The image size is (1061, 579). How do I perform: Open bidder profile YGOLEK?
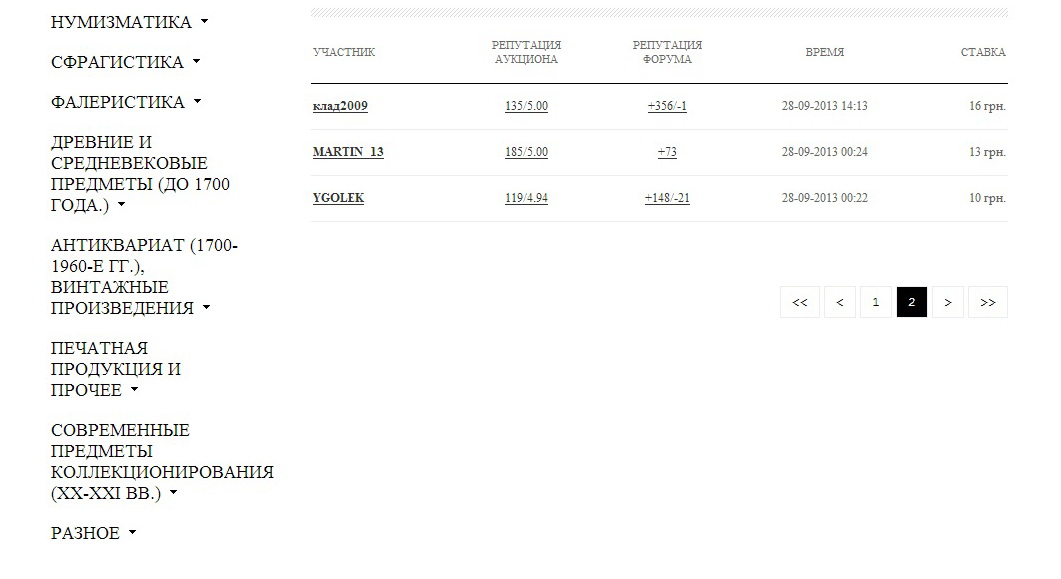point(338,198)
